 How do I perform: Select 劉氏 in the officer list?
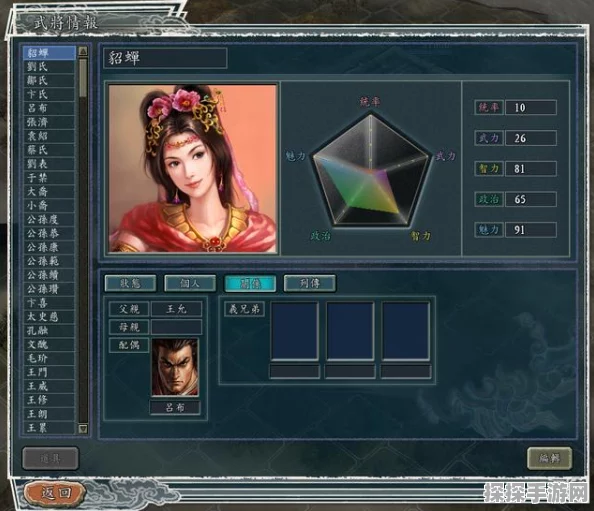[x=49, y=67]
